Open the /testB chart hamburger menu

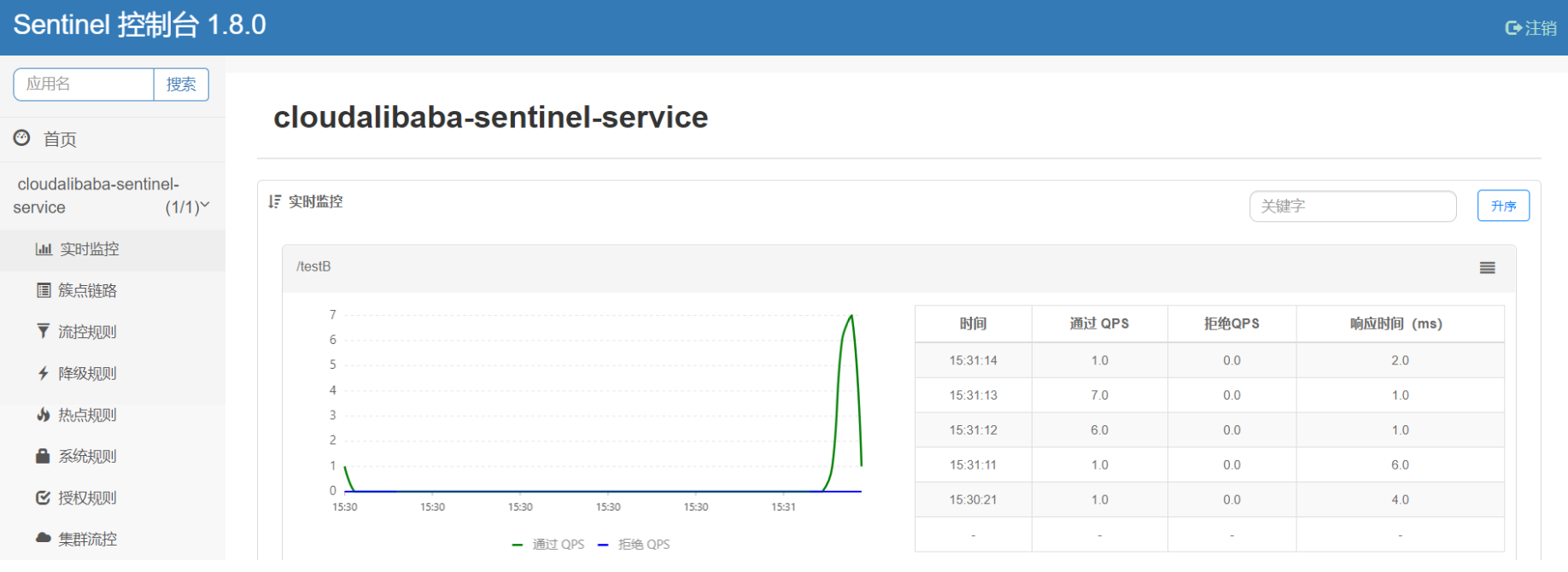tap(1487, 268)
